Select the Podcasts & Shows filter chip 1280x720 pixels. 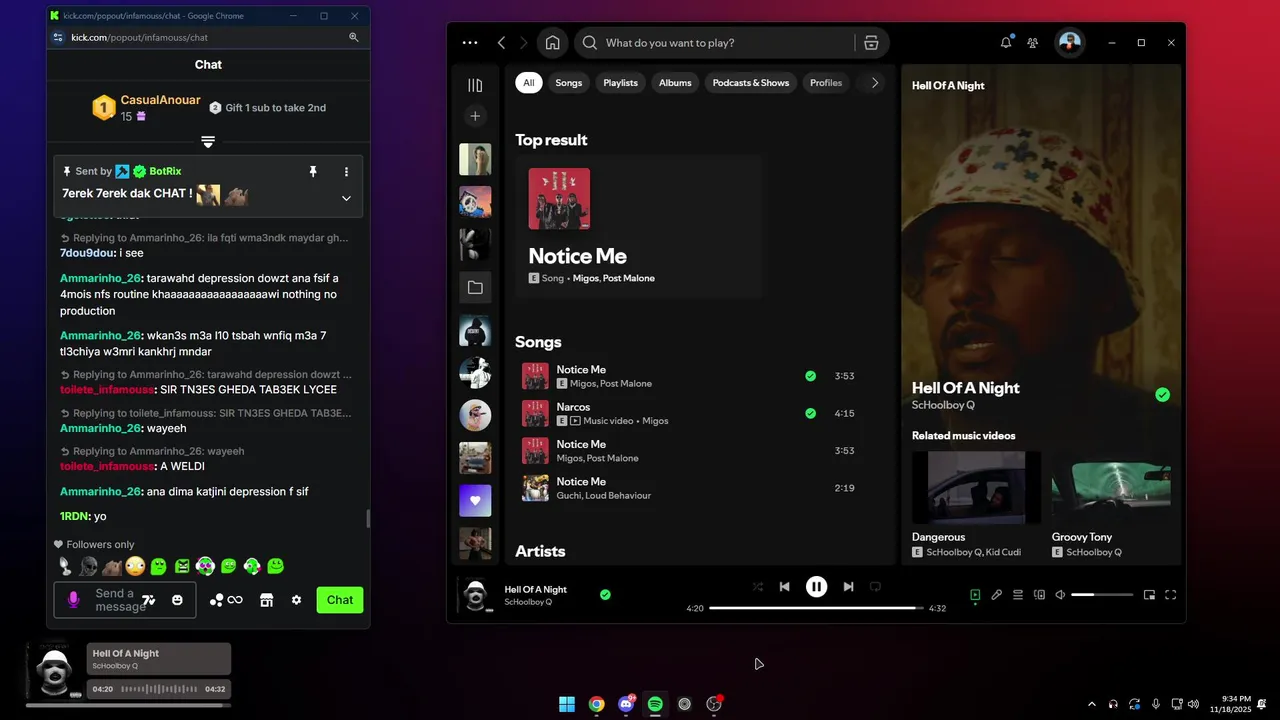click(751, 83)
